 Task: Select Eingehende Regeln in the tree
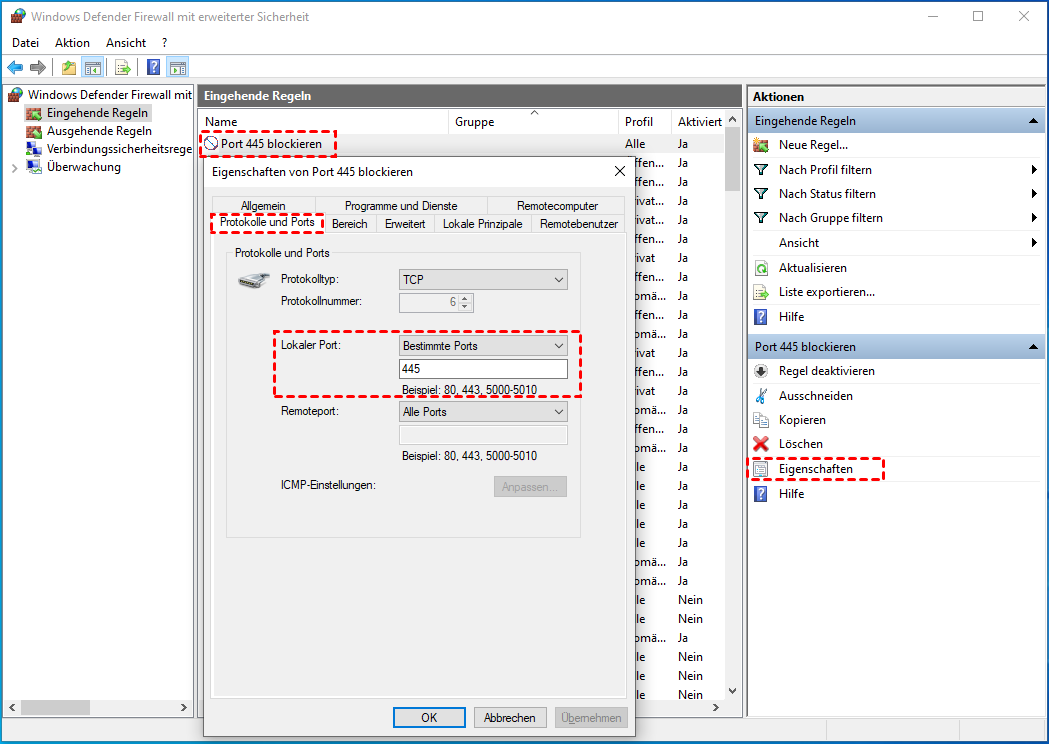[97, 113]
